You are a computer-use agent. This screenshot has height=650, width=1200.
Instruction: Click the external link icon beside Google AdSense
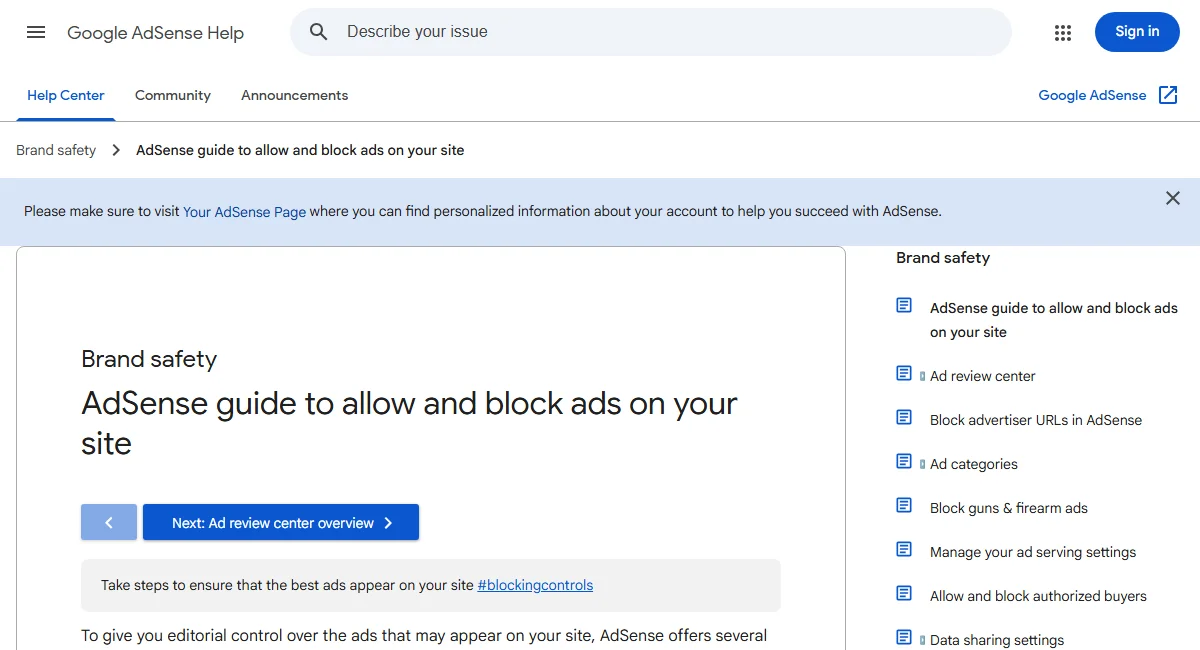(x=1168, y=95)
